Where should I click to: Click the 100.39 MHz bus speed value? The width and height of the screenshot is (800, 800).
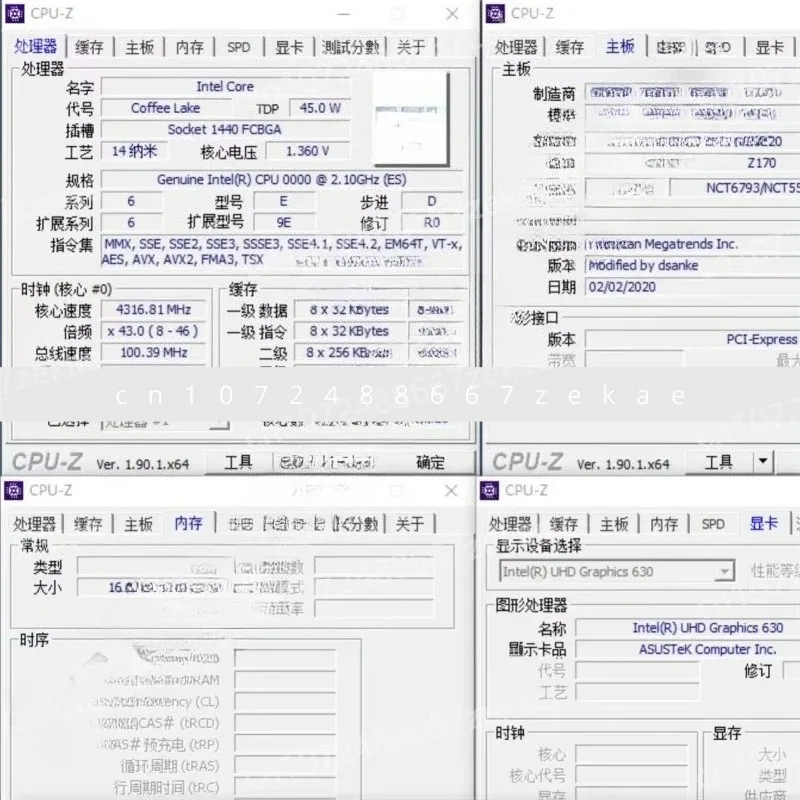tap(154, 353)
